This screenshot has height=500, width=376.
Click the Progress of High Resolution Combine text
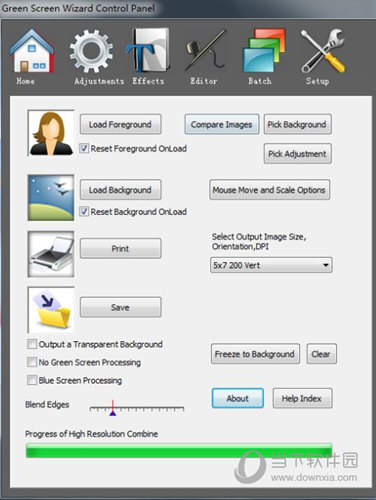tap(91, 434)
